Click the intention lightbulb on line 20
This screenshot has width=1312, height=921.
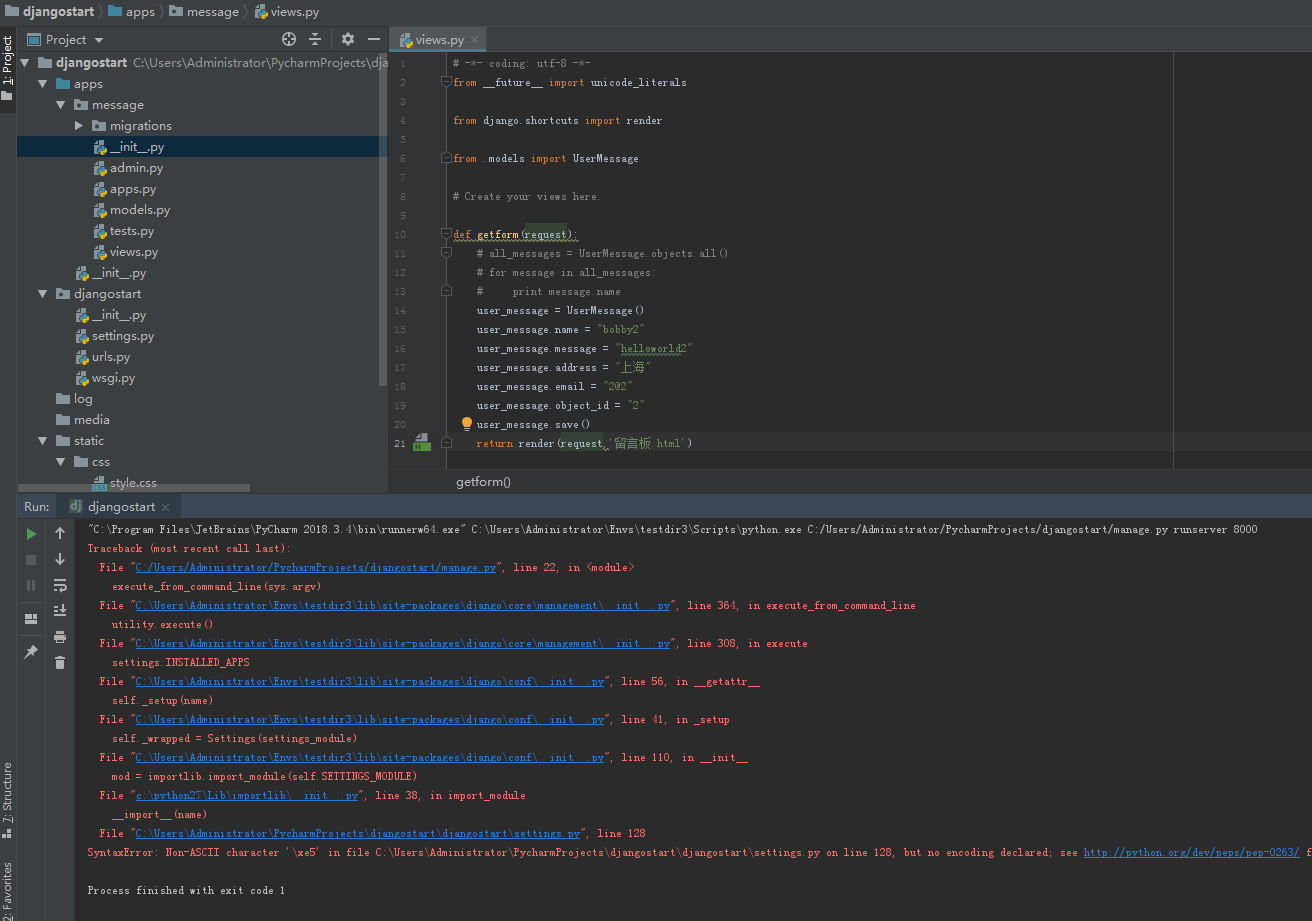(x=466, y=424)
